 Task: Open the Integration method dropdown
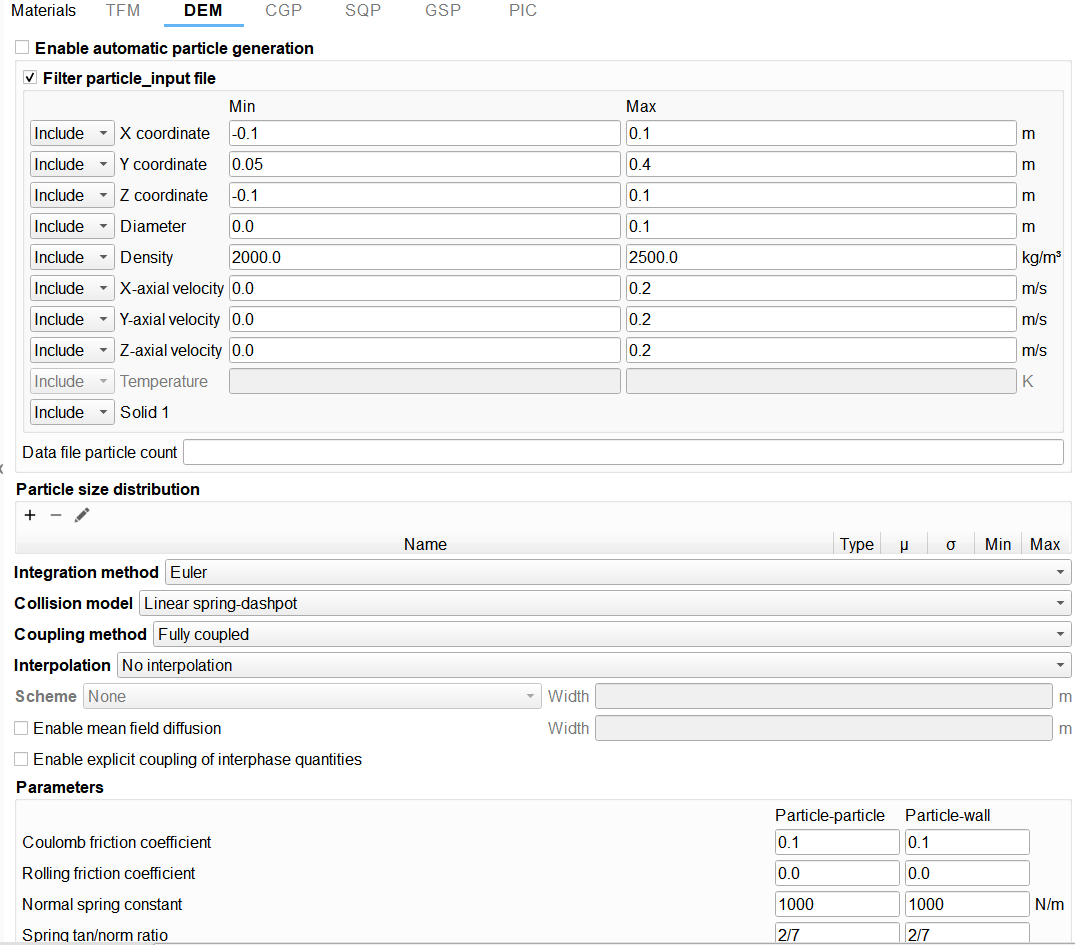tap(616, 572)
